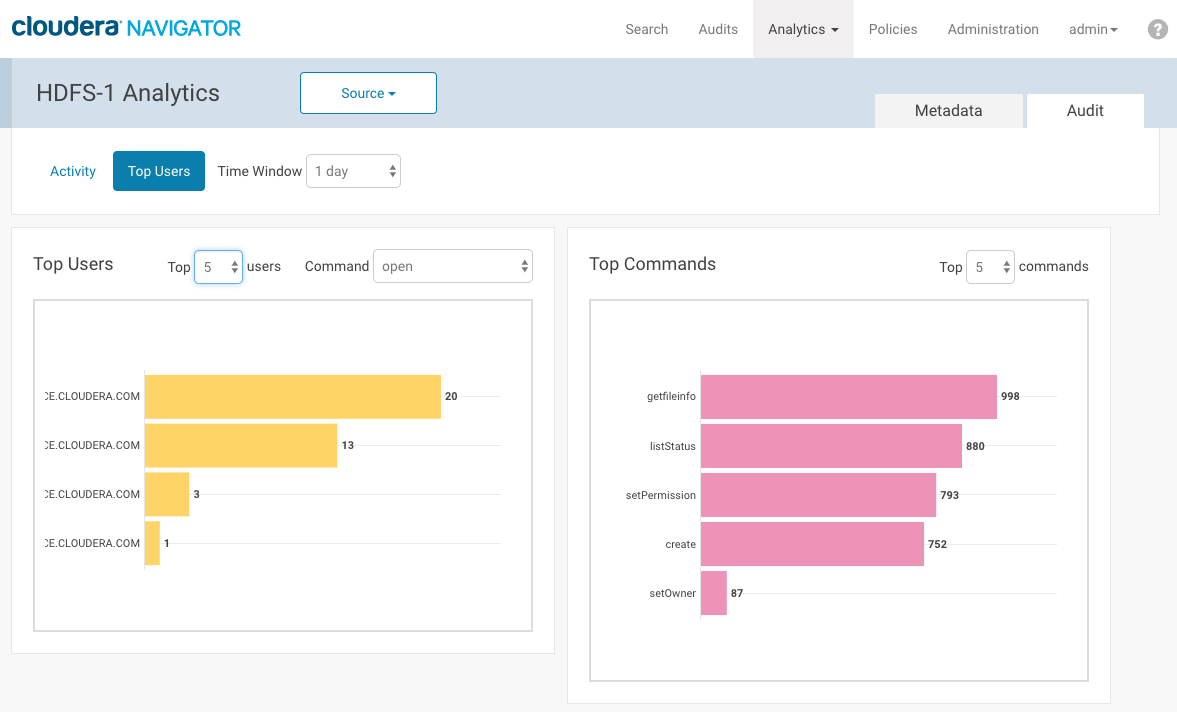Navigate to Policies

(x=893, y=29)
